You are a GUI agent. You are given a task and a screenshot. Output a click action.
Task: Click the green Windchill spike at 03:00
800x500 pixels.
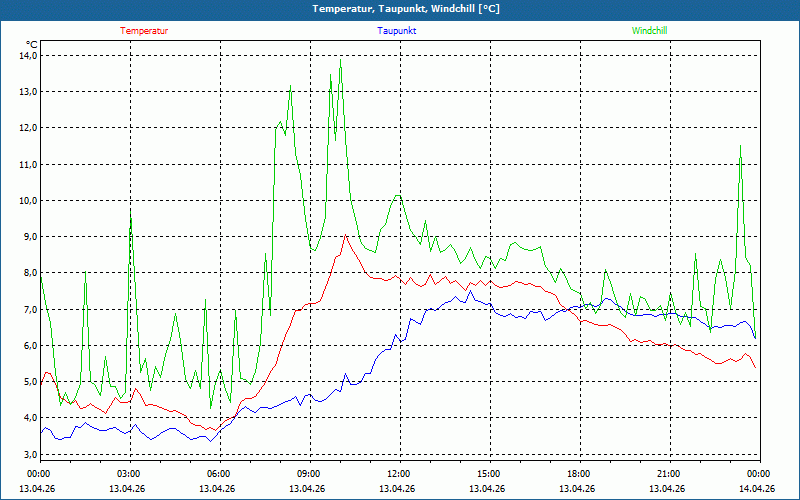tap(130, 210)
